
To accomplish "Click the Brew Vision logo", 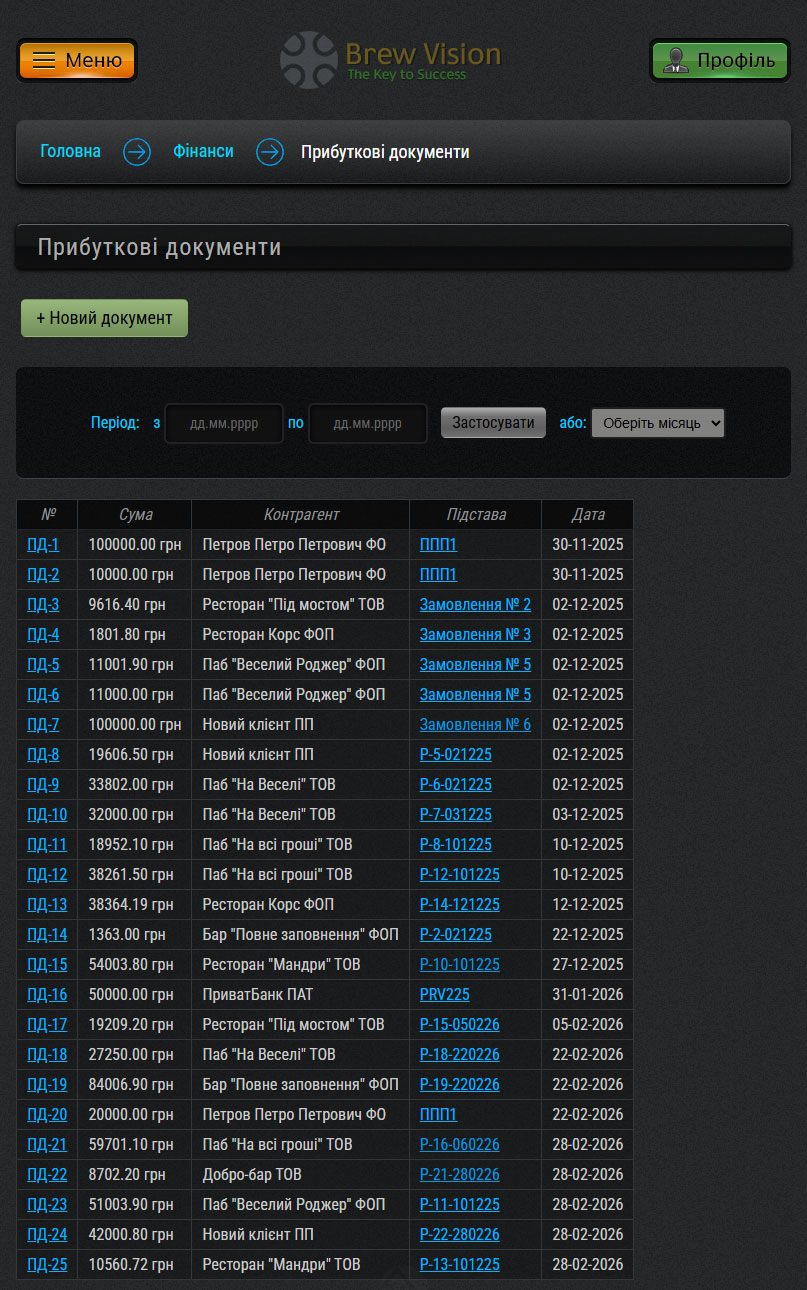I will click(x=391, y=60).
